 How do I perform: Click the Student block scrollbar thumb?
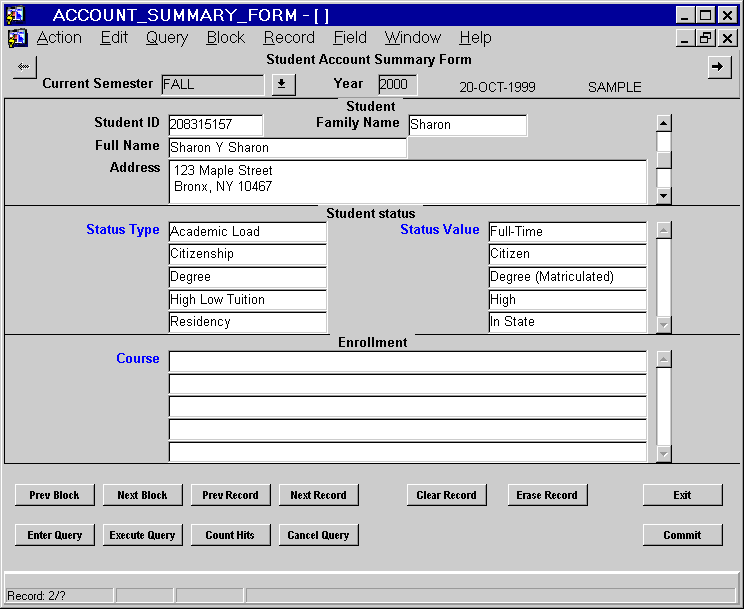(664, 160)
